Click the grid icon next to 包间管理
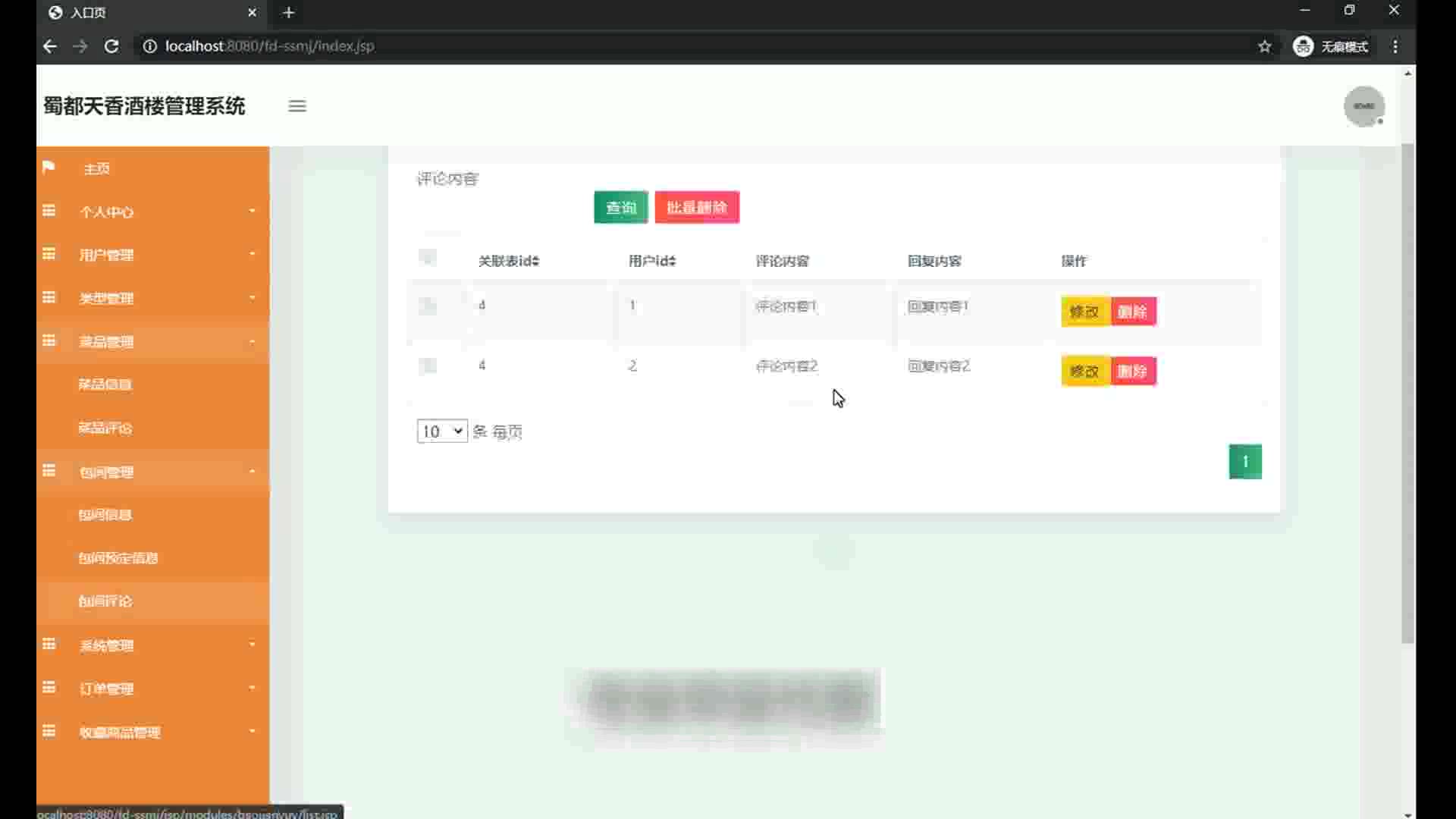Screen dimensions: 1456x819 pyautogui.click(x=49, y=471)
